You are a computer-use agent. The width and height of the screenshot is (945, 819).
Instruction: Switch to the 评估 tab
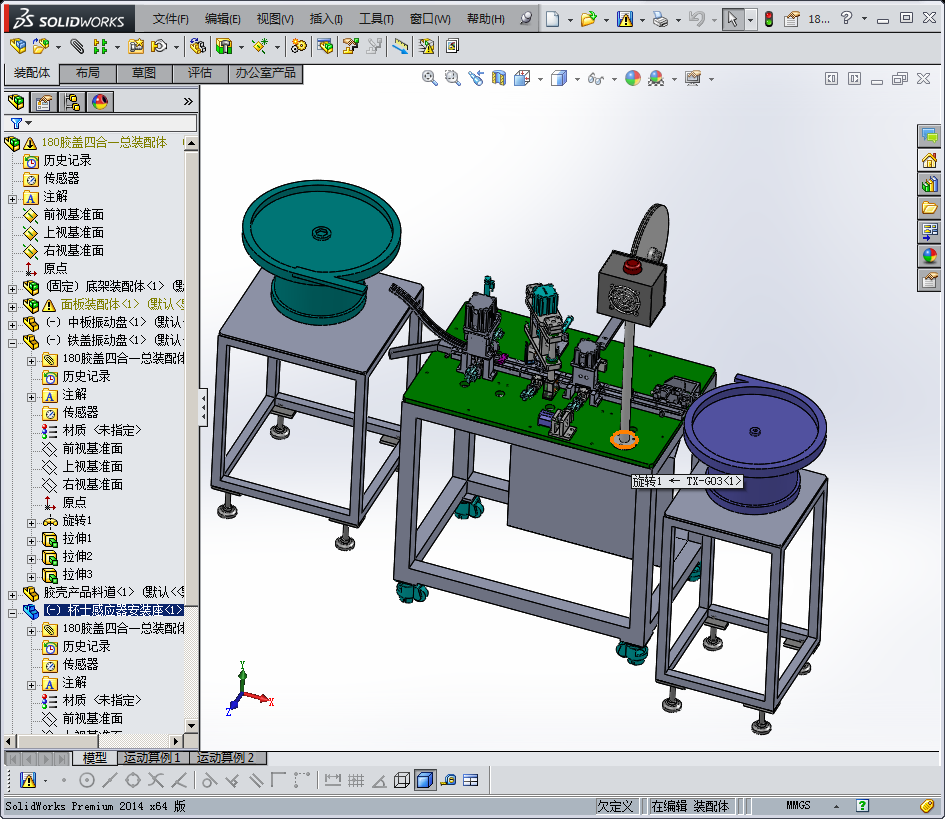[200, 73]
